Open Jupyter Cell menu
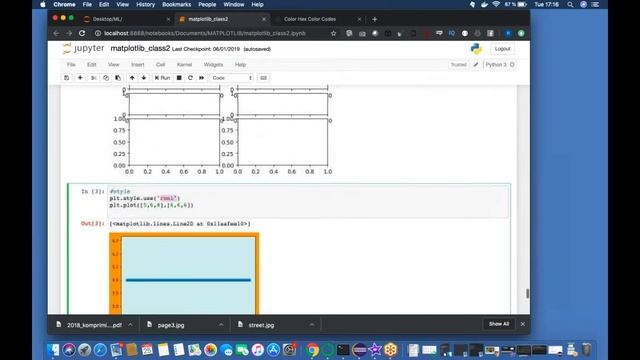Viewport: 640px width, 360px height. tap(160, 64)
